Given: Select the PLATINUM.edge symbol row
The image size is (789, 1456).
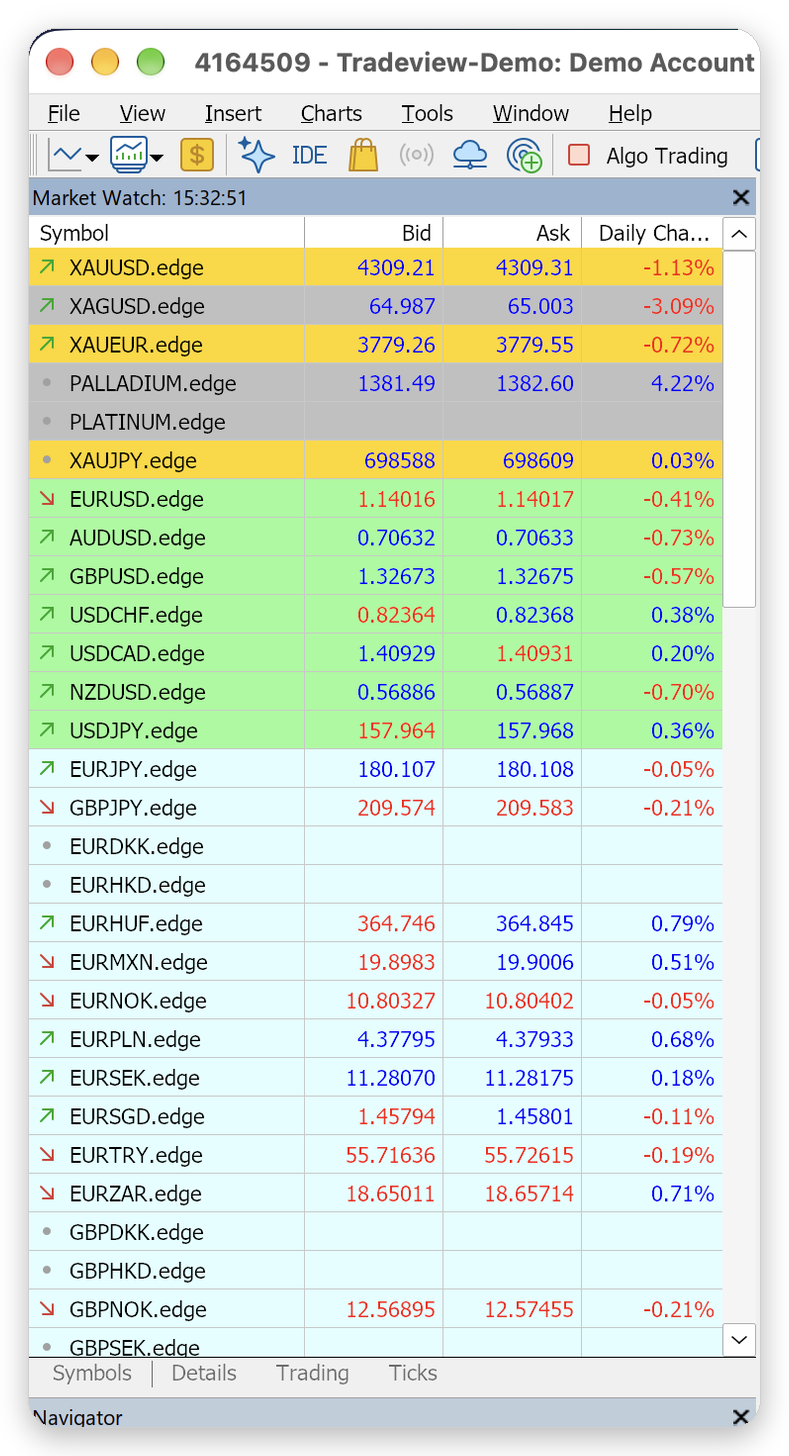Looking at the screenshot, I should coord(376,422).
